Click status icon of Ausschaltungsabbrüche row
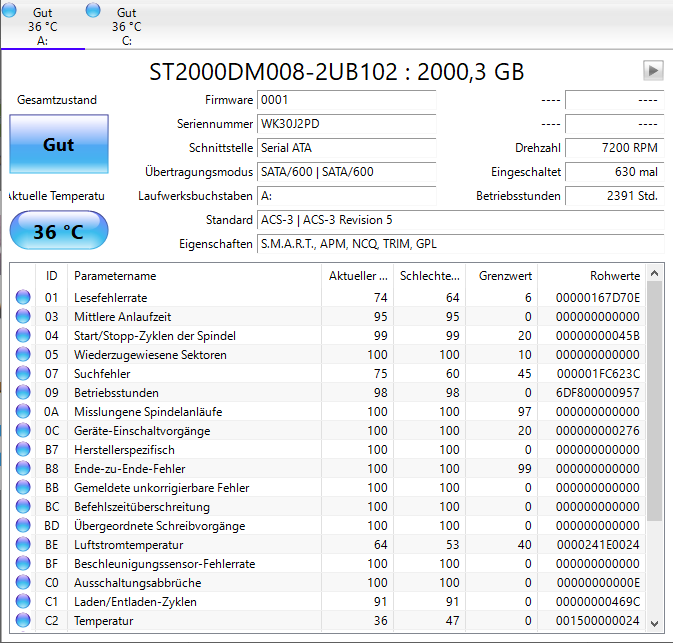This screenshot has width=673, height=643. (23, 582)
